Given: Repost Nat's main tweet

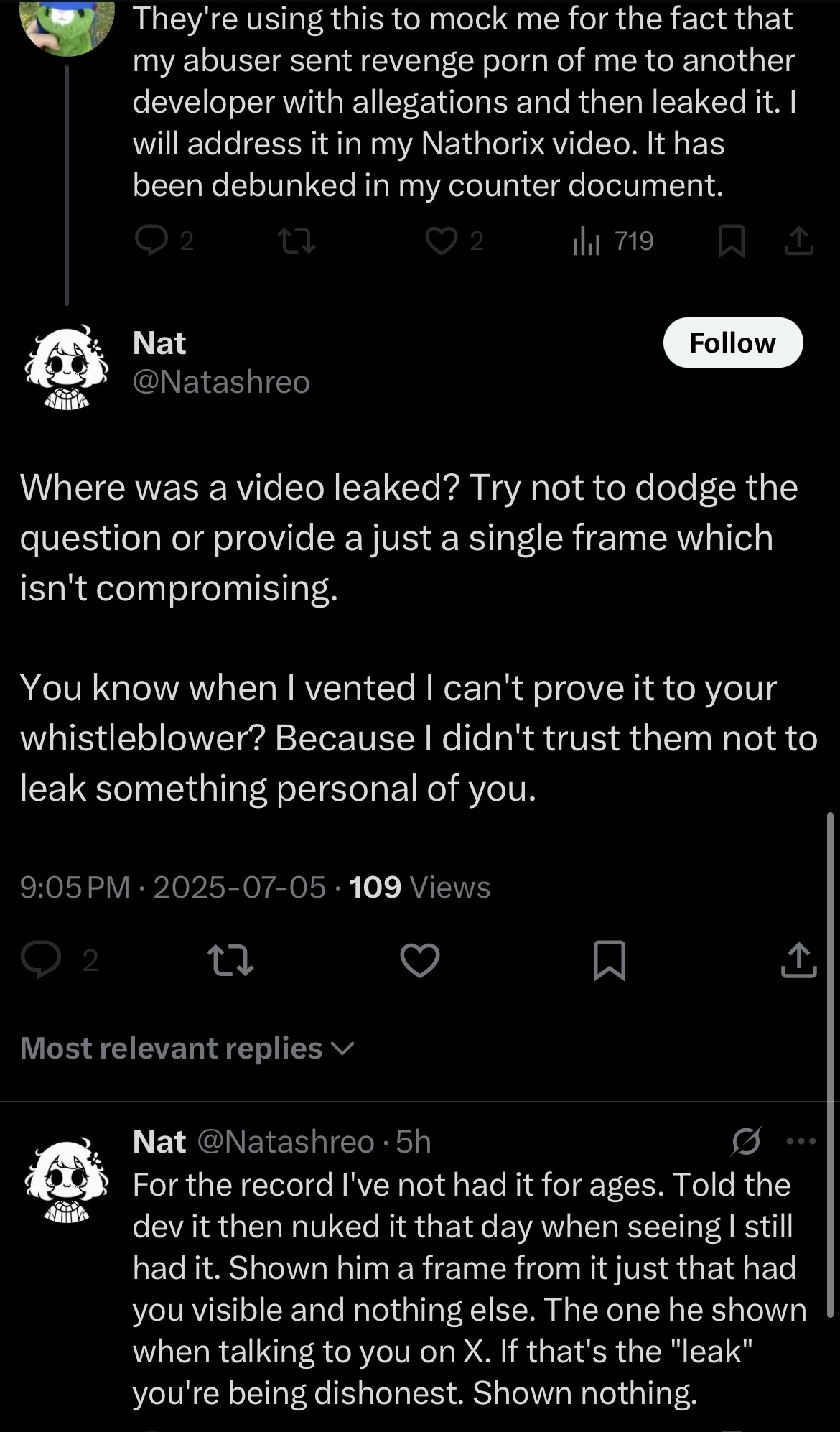Looking at the screenshot, I should 230,960.
